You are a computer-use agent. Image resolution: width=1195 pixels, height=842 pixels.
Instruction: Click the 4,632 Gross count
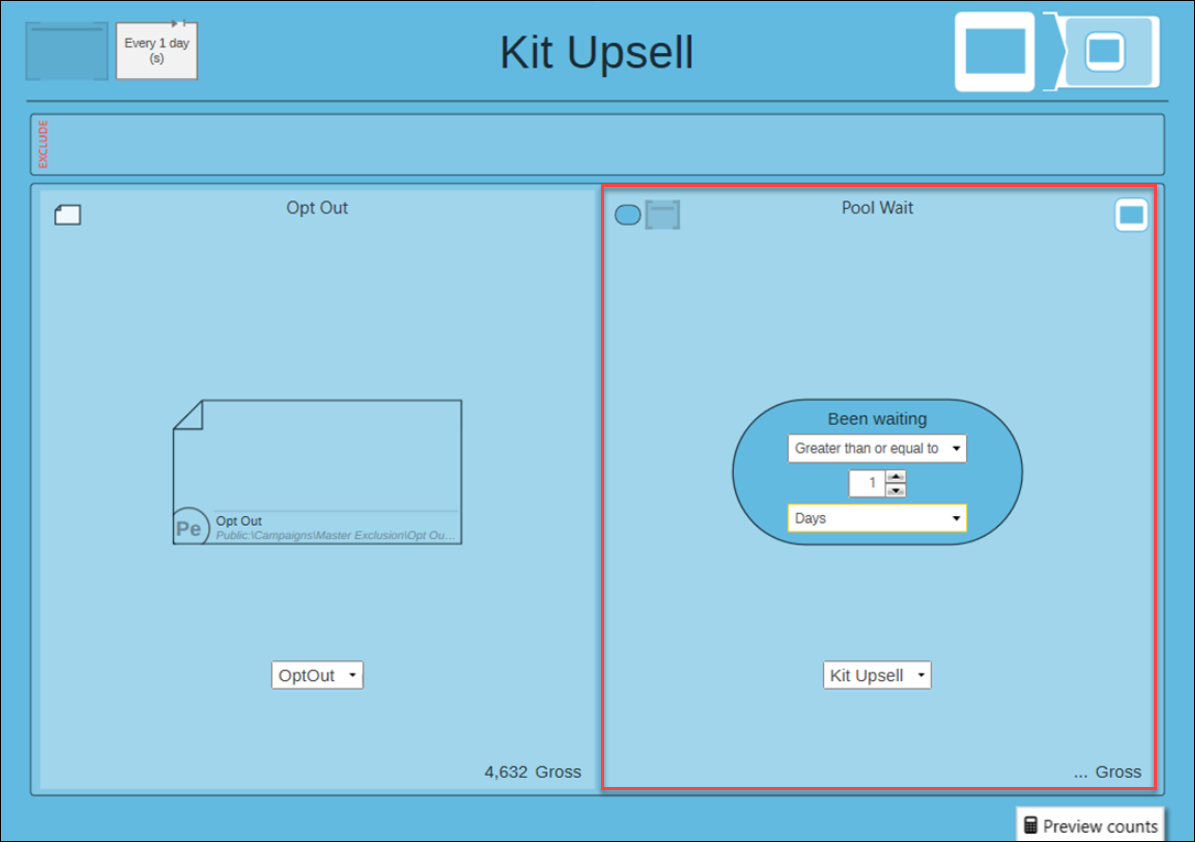[533, 772]
